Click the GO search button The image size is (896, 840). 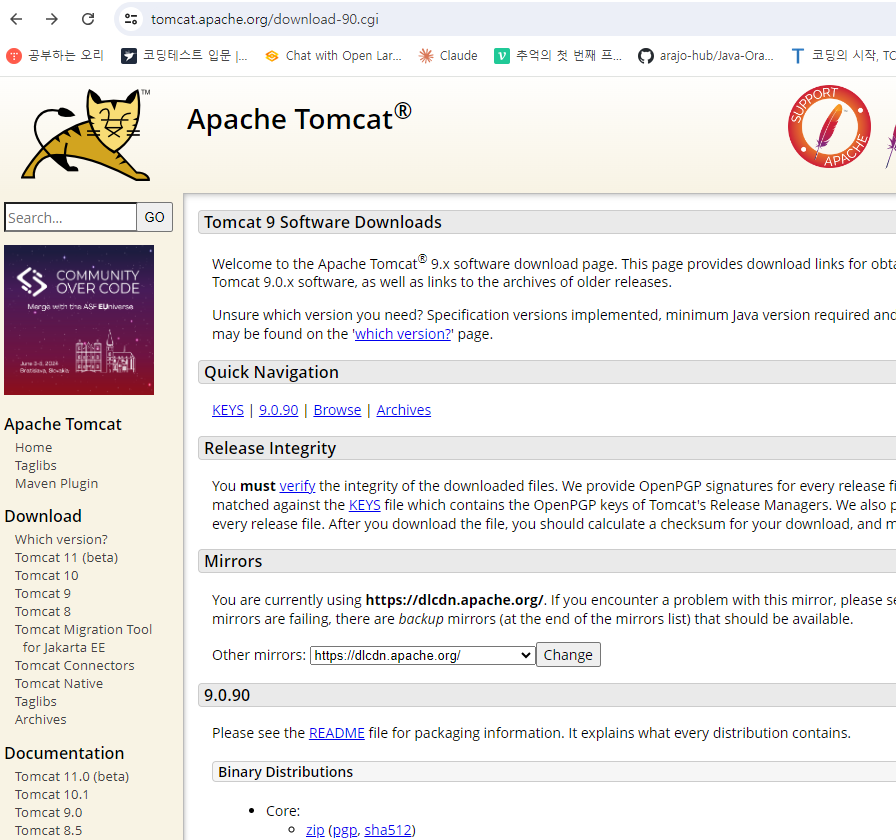tap(154, 217)
